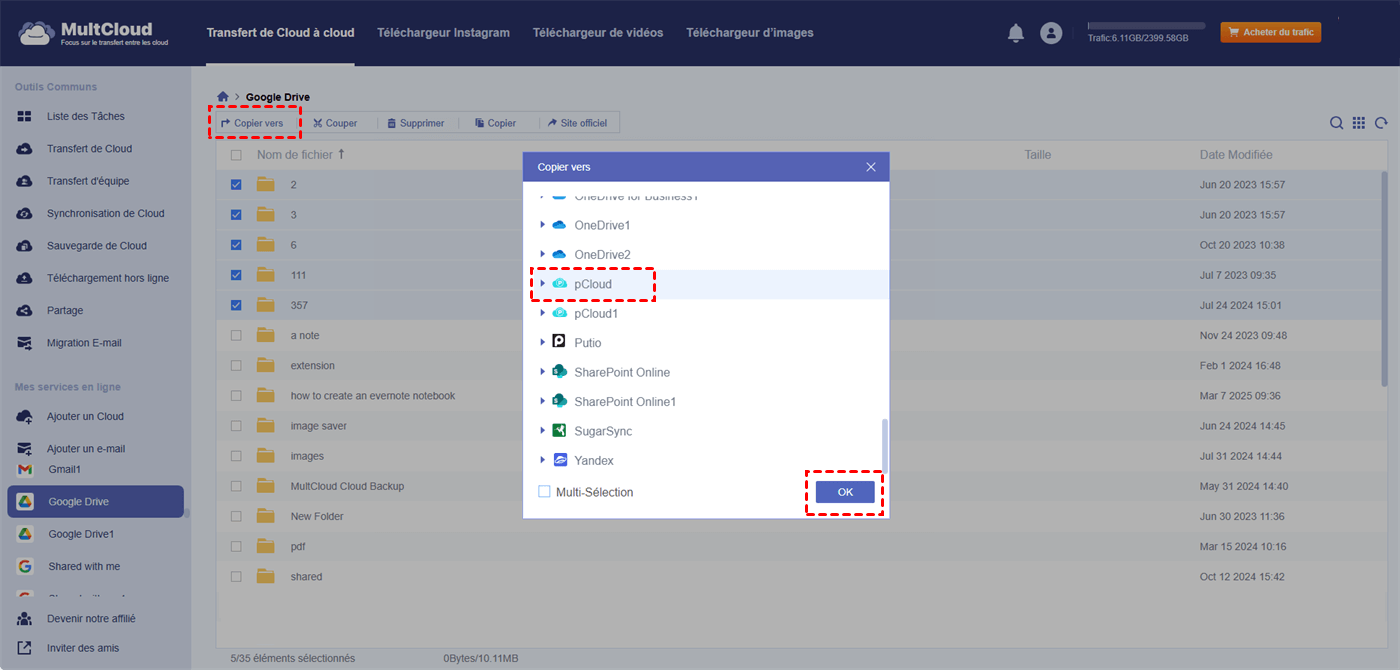Open Devenir notre affilié link

[91, 618]
